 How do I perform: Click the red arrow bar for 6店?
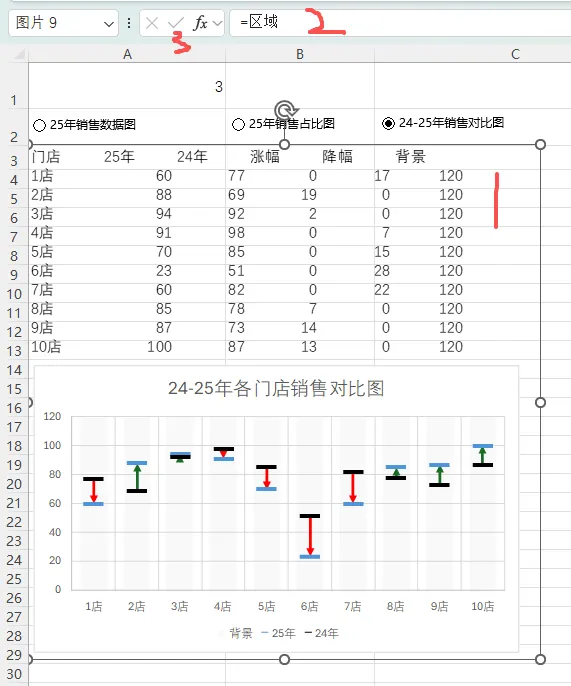310,536
